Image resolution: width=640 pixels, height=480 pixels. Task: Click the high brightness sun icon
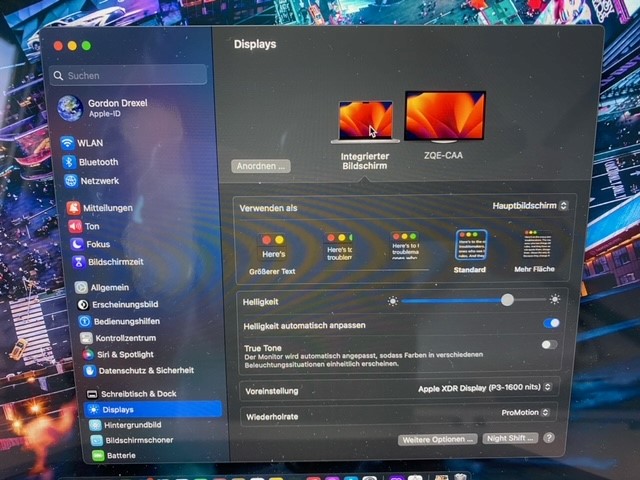point(555,299)
